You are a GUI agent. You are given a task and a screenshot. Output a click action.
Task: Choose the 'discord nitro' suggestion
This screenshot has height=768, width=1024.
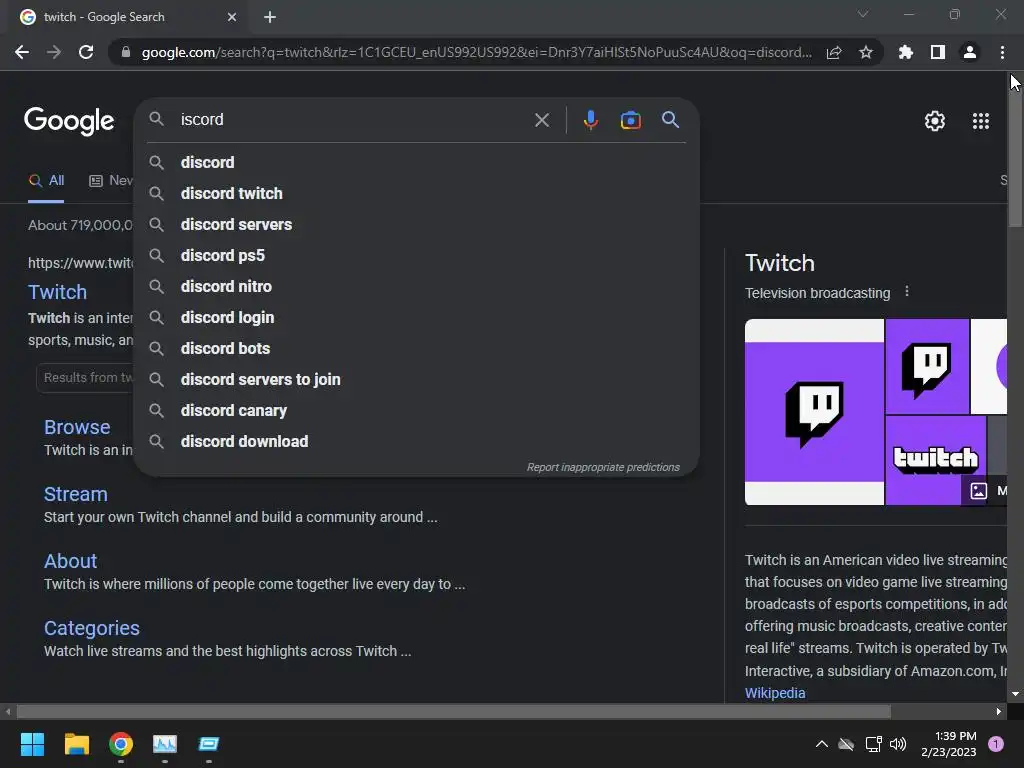[x=417, y=287]
